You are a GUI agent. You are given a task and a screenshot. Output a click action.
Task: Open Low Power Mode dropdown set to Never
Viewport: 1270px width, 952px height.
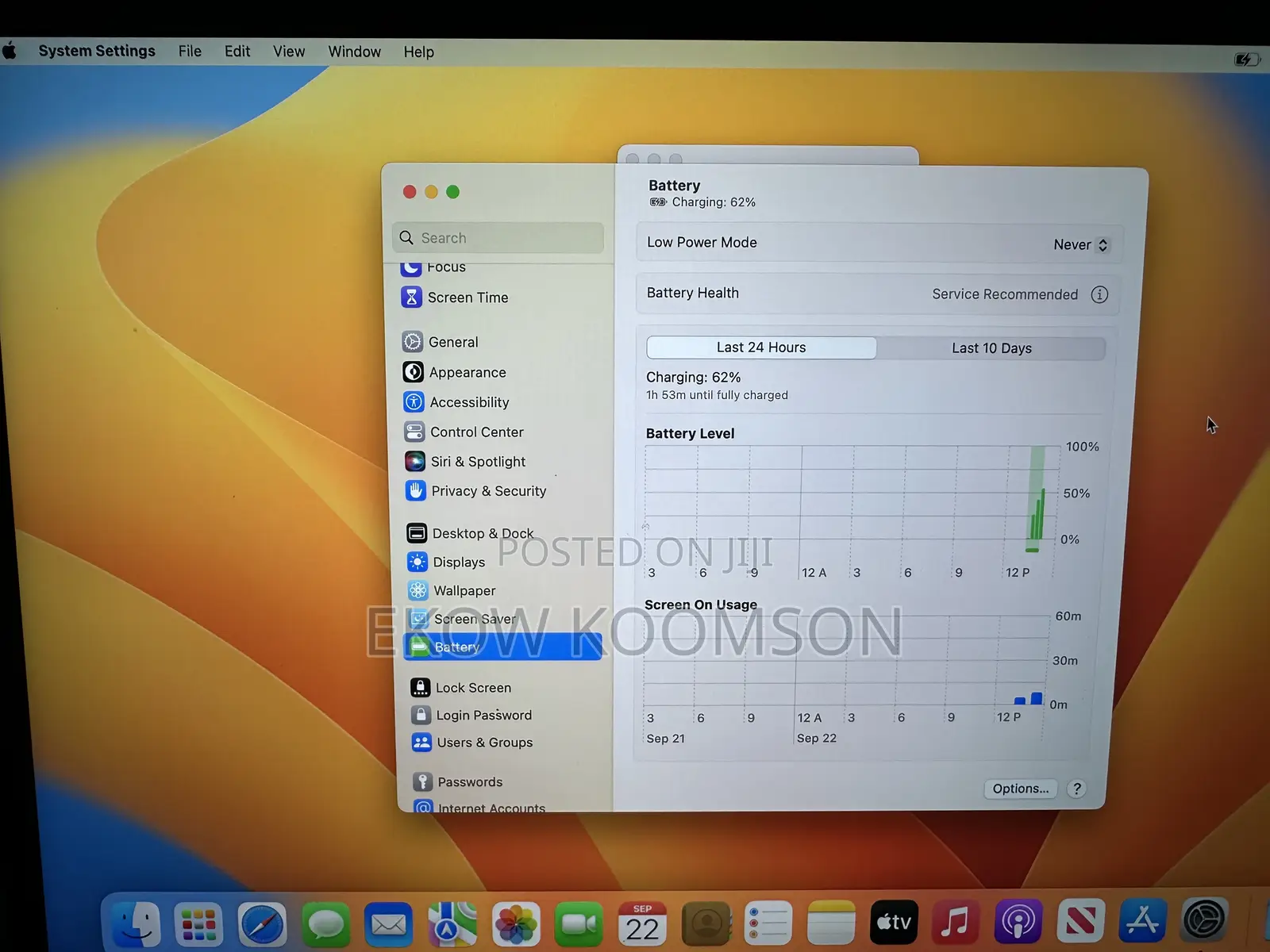click(x=1080, y=245)
